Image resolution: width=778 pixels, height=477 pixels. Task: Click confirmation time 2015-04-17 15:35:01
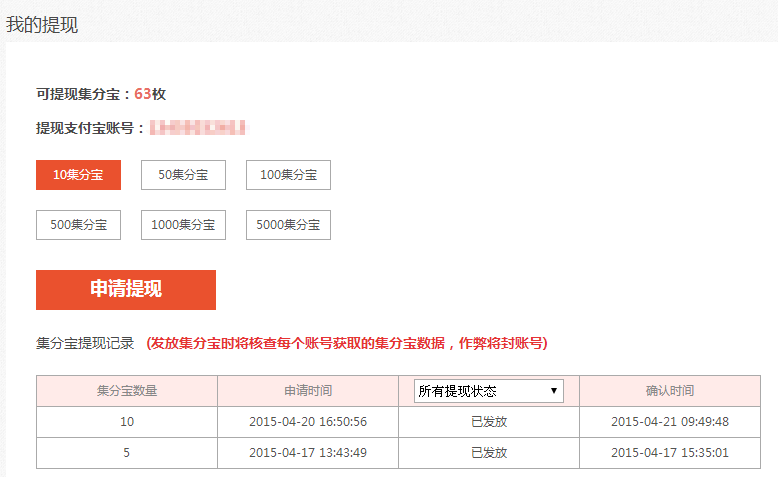point(670,453)
